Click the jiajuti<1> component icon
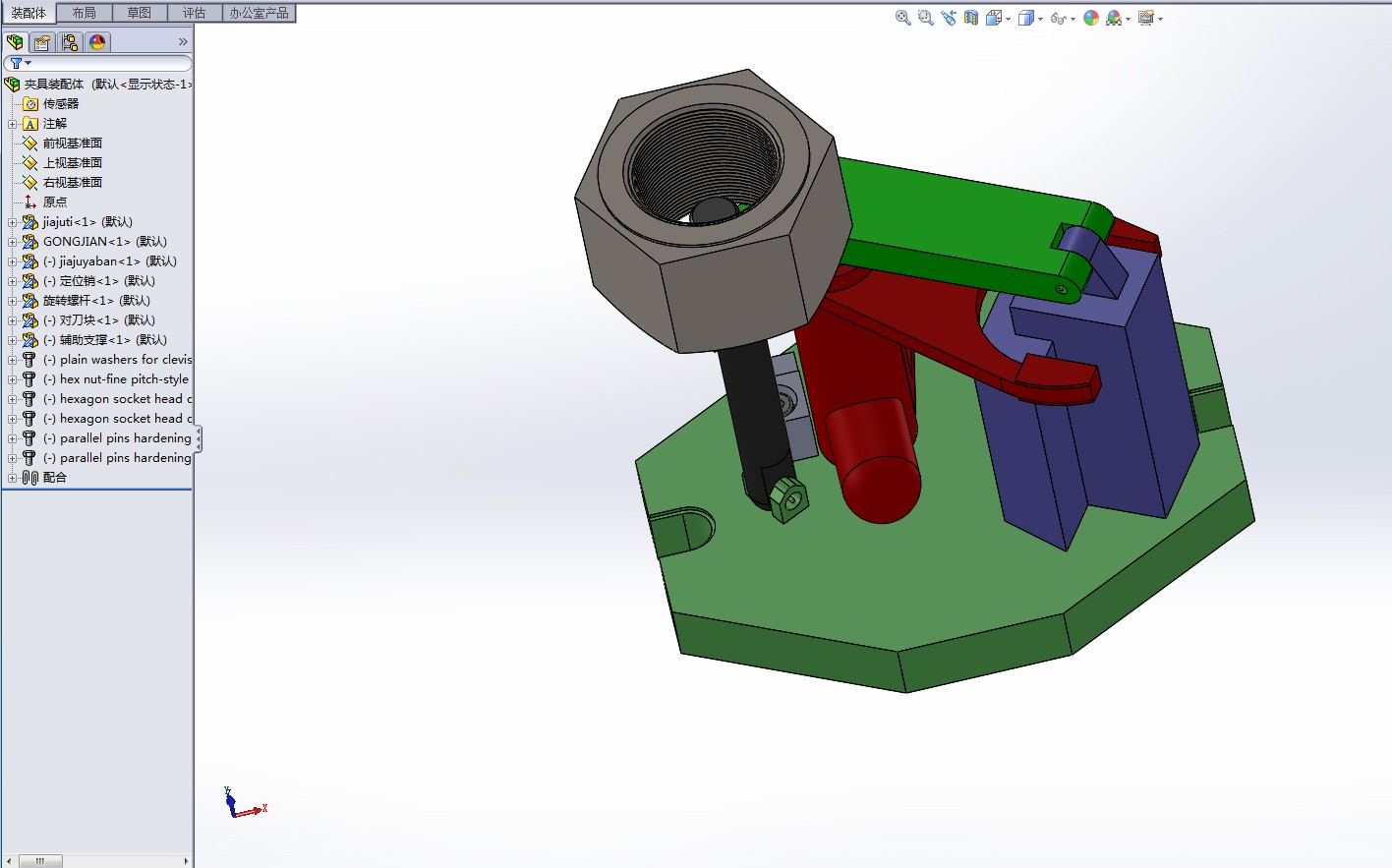This screenshot has width=1392, height=868. point(30,222)
